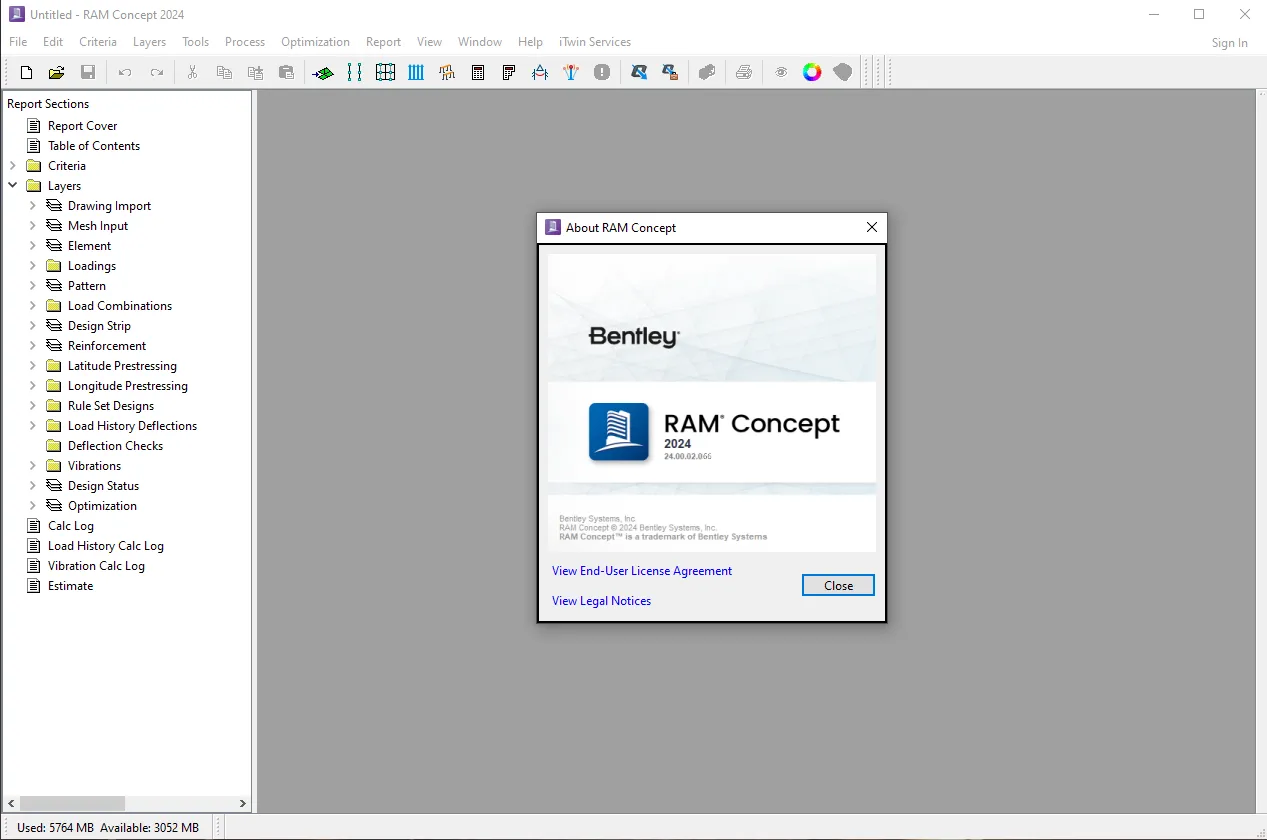The height and width of the screenshot is (840, 1267).
Task: Click the Close button in About dialog
Action: click(x=838, y=586)
